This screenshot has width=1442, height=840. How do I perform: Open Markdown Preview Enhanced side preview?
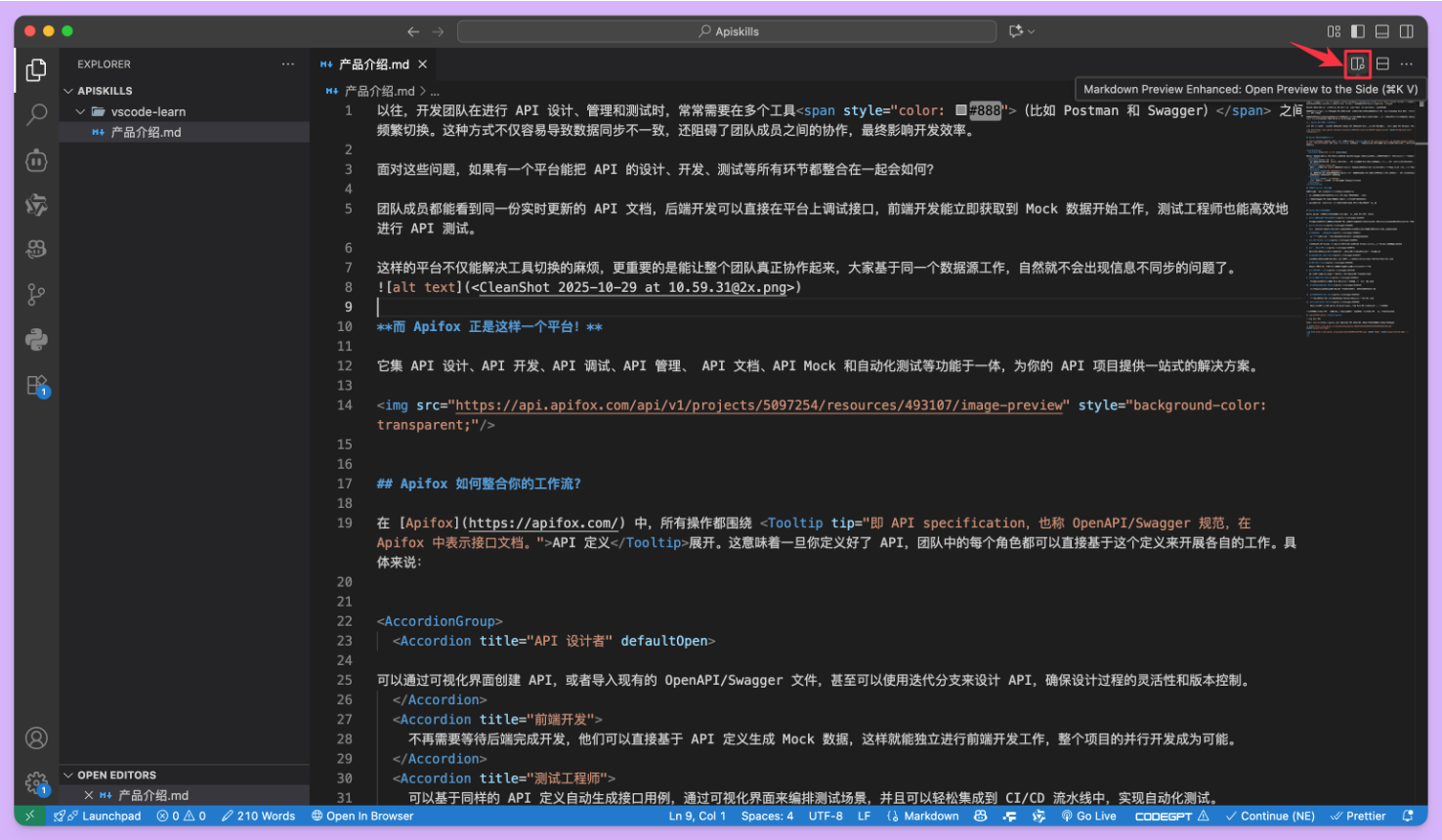coord(1357,64)
